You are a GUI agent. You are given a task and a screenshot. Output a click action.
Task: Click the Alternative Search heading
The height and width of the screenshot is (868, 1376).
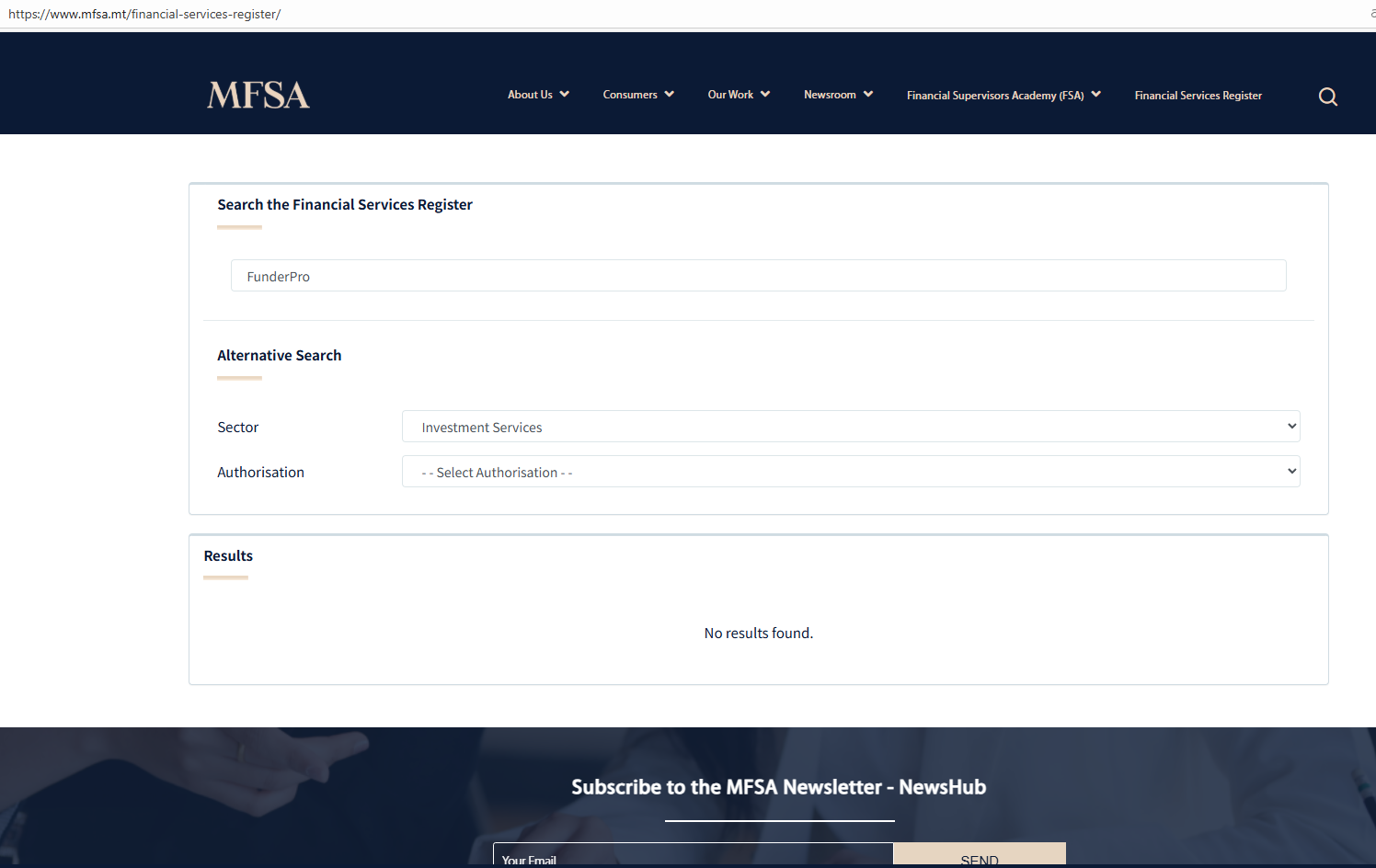coord(279,355)
